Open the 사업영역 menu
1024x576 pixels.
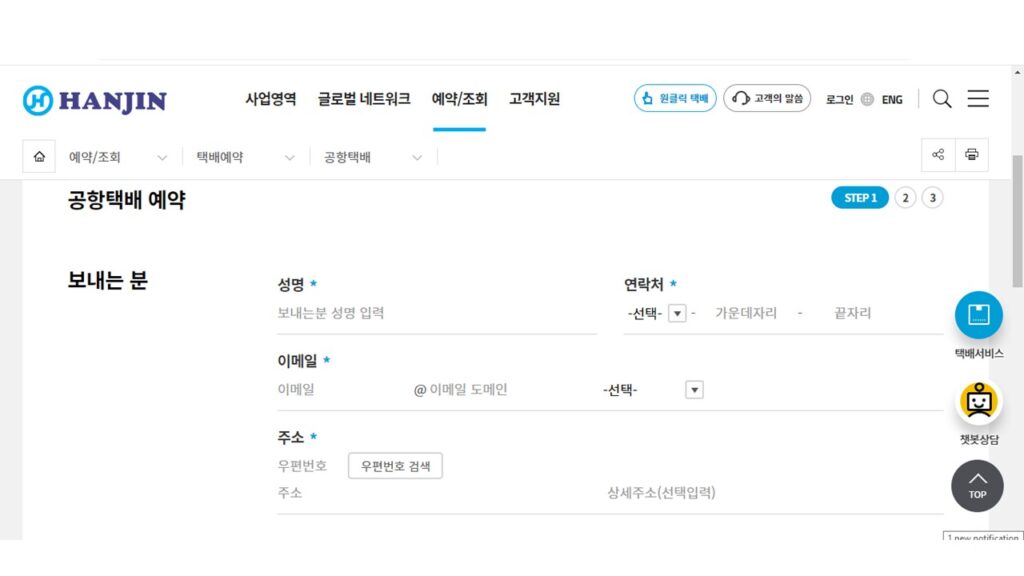pyautogui.click(x=271, y=99)
